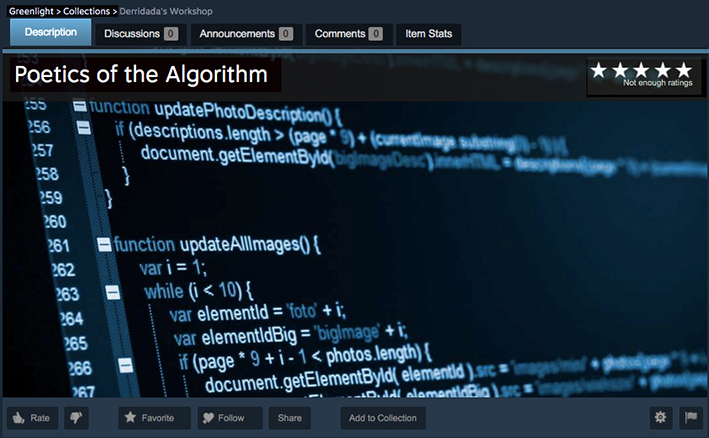709x438 pixels.
Task: Follow this Greenlight item
Action: 230,418
